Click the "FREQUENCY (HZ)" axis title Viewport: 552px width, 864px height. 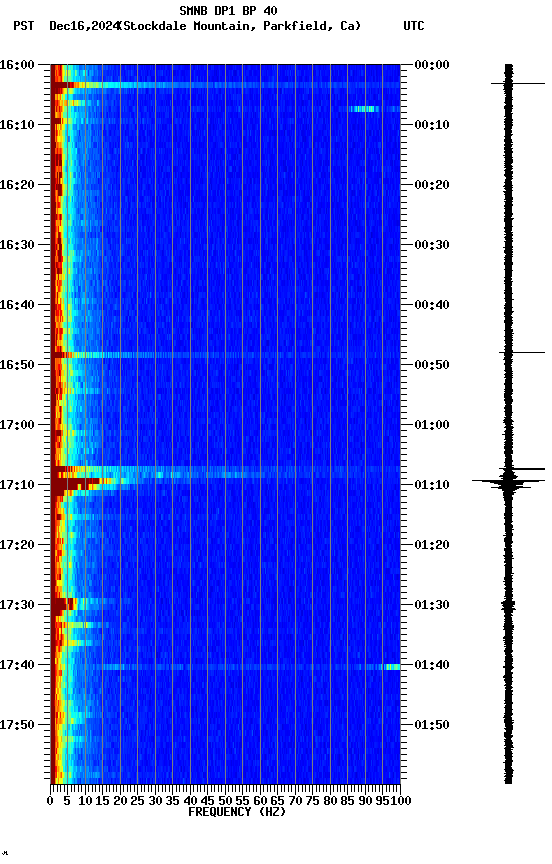(237, 813)
